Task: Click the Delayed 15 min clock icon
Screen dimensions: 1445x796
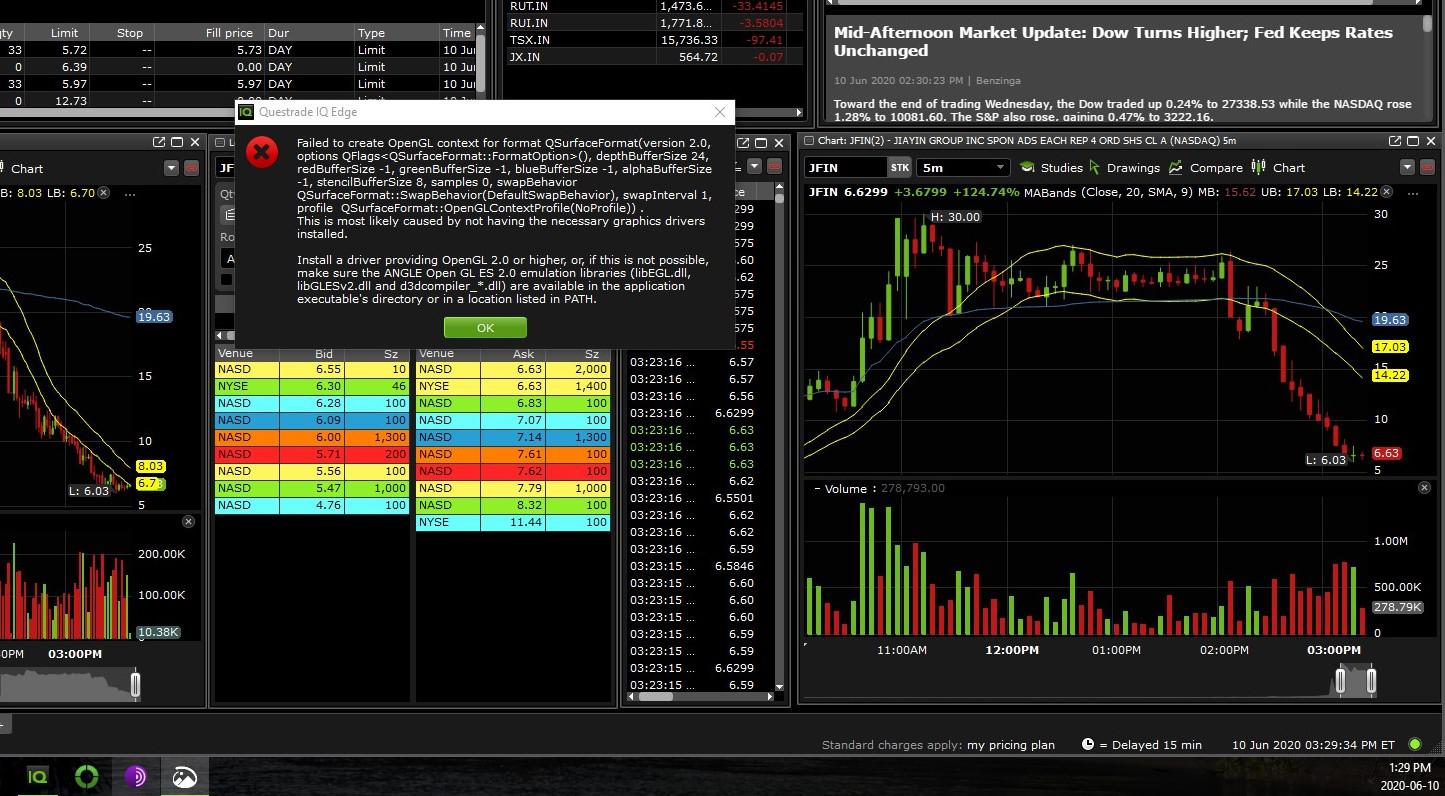Action: [x=1088, y=745]
